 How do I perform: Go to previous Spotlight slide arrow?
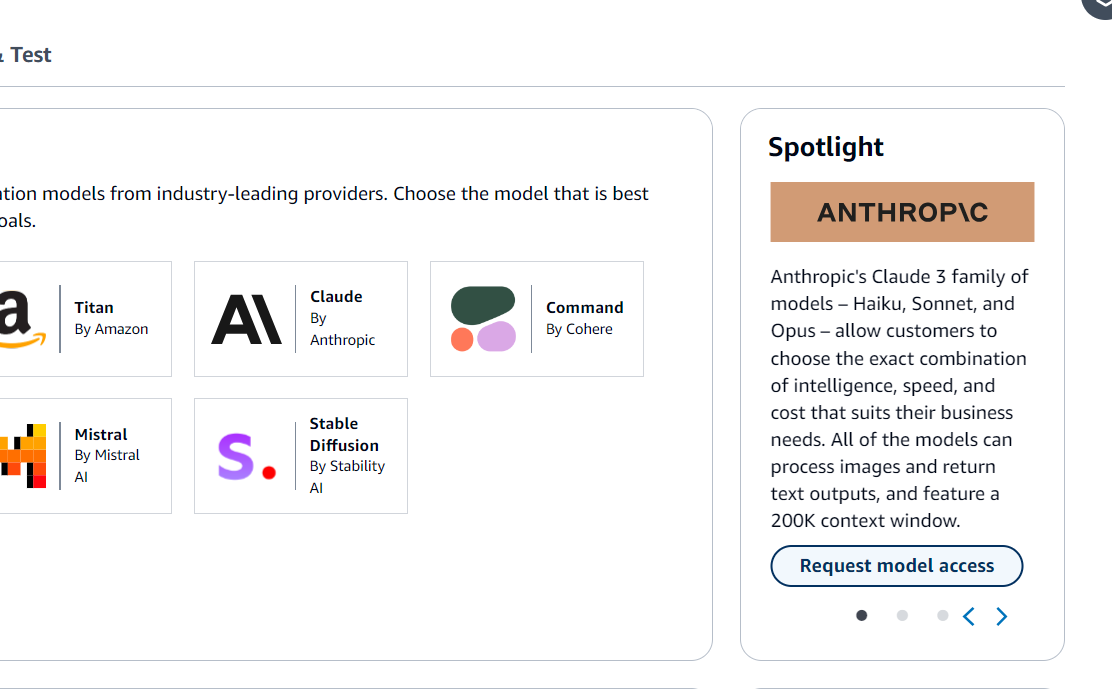(x=968, y=616)
